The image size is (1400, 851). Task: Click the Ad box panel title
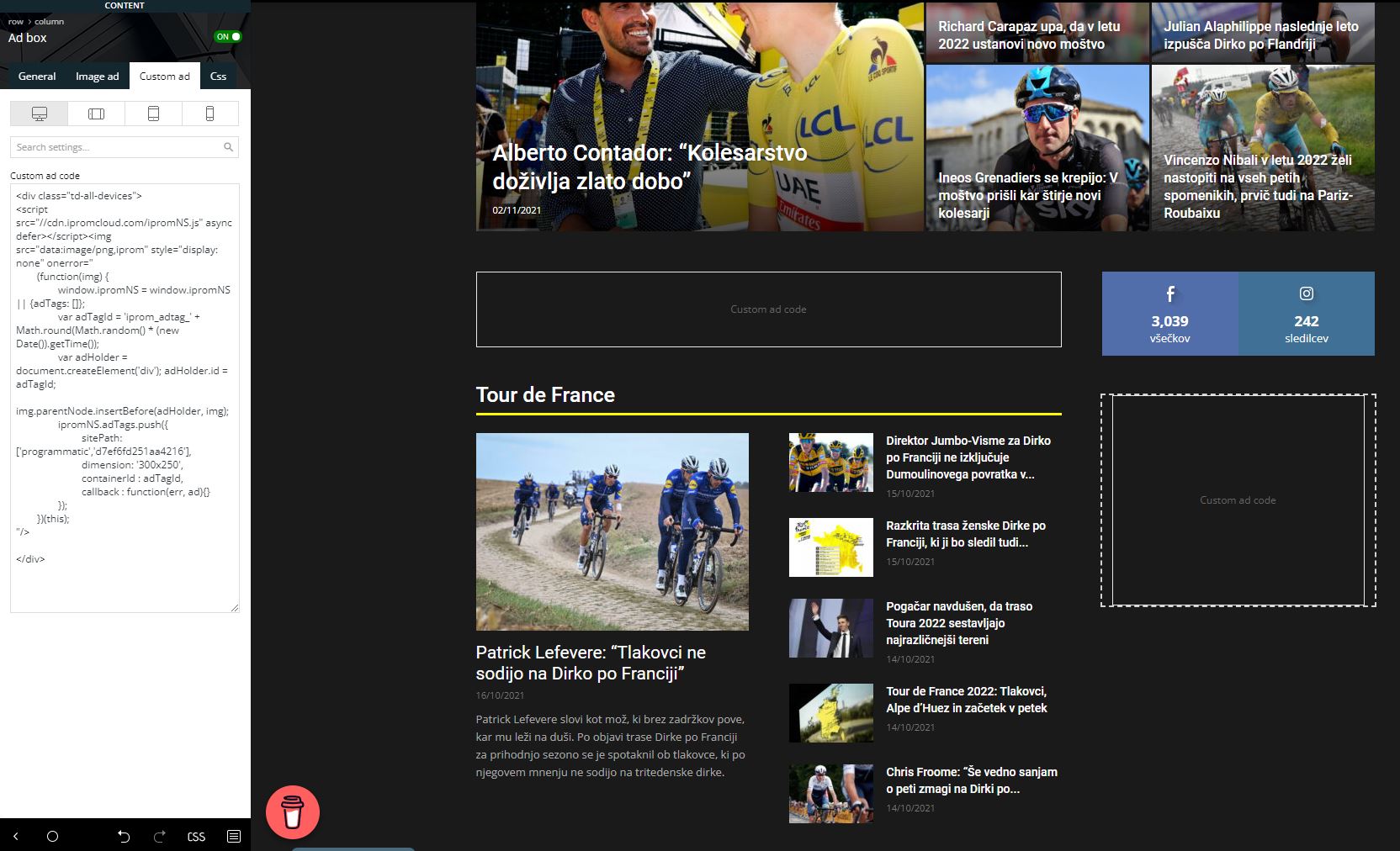pyautogui.click(x=28, y=38)
